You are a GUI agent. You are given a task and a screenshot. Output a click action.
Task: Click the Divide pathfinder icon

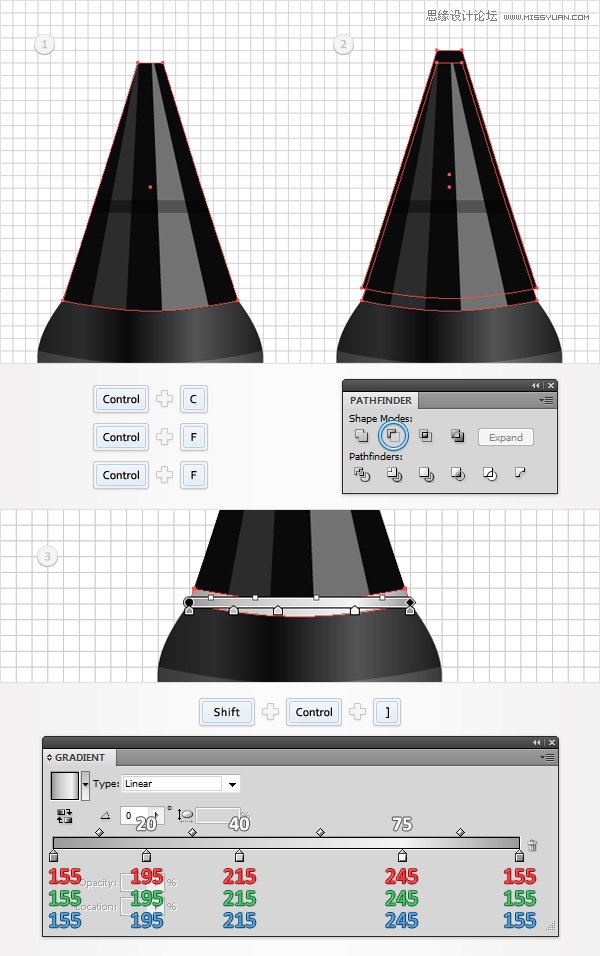click(x=362, y=474)
